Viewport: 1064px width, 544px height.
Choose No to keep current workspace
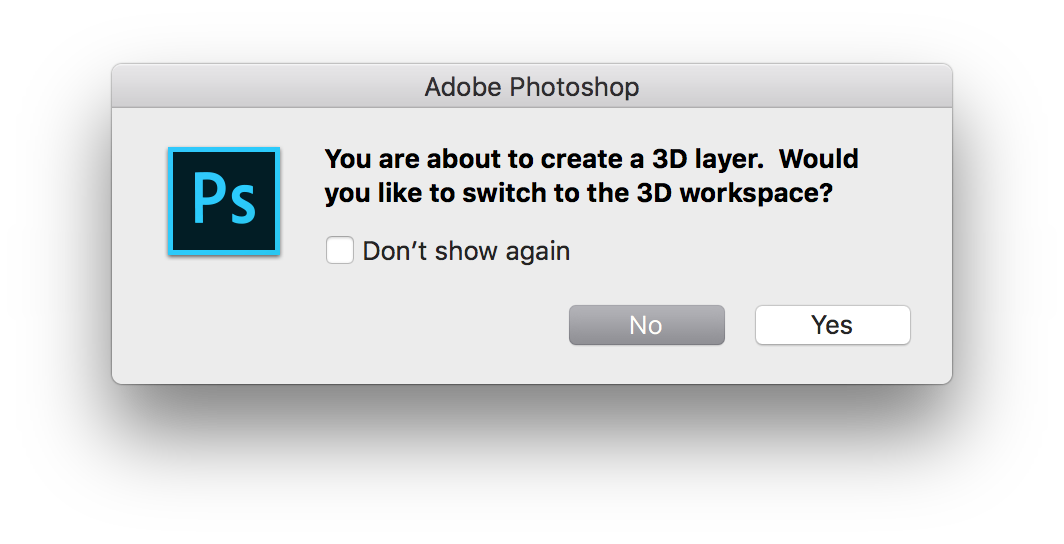click(x=647, y=325)
